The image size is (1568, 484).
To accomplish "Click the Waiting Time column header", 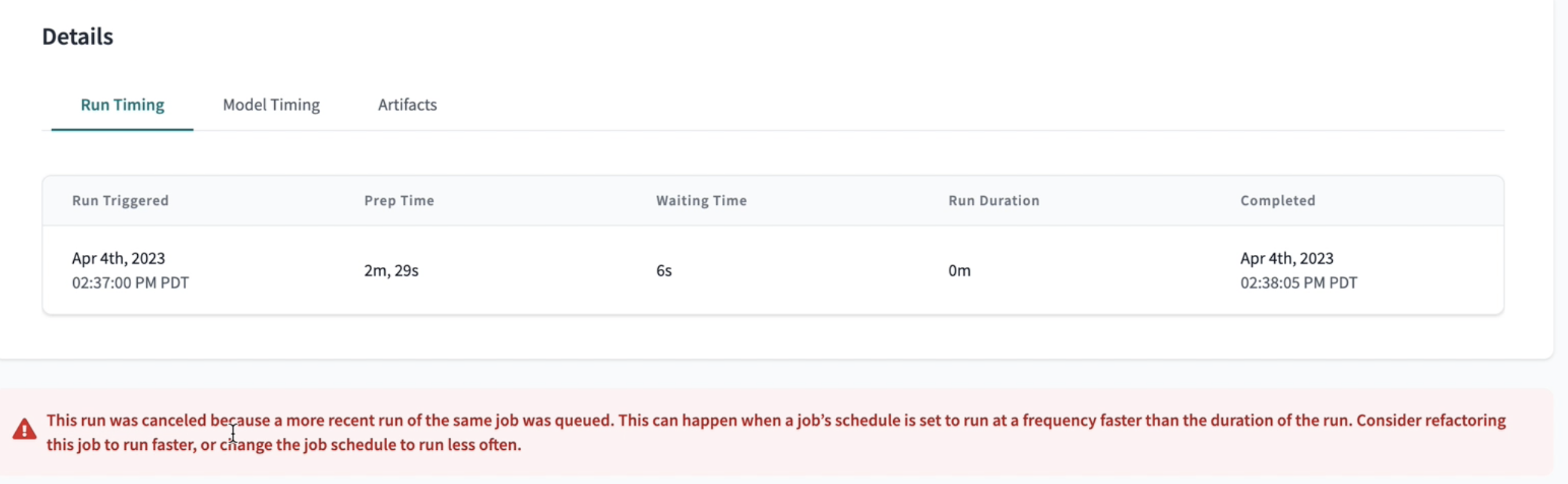I will click(x=700, y=200).
